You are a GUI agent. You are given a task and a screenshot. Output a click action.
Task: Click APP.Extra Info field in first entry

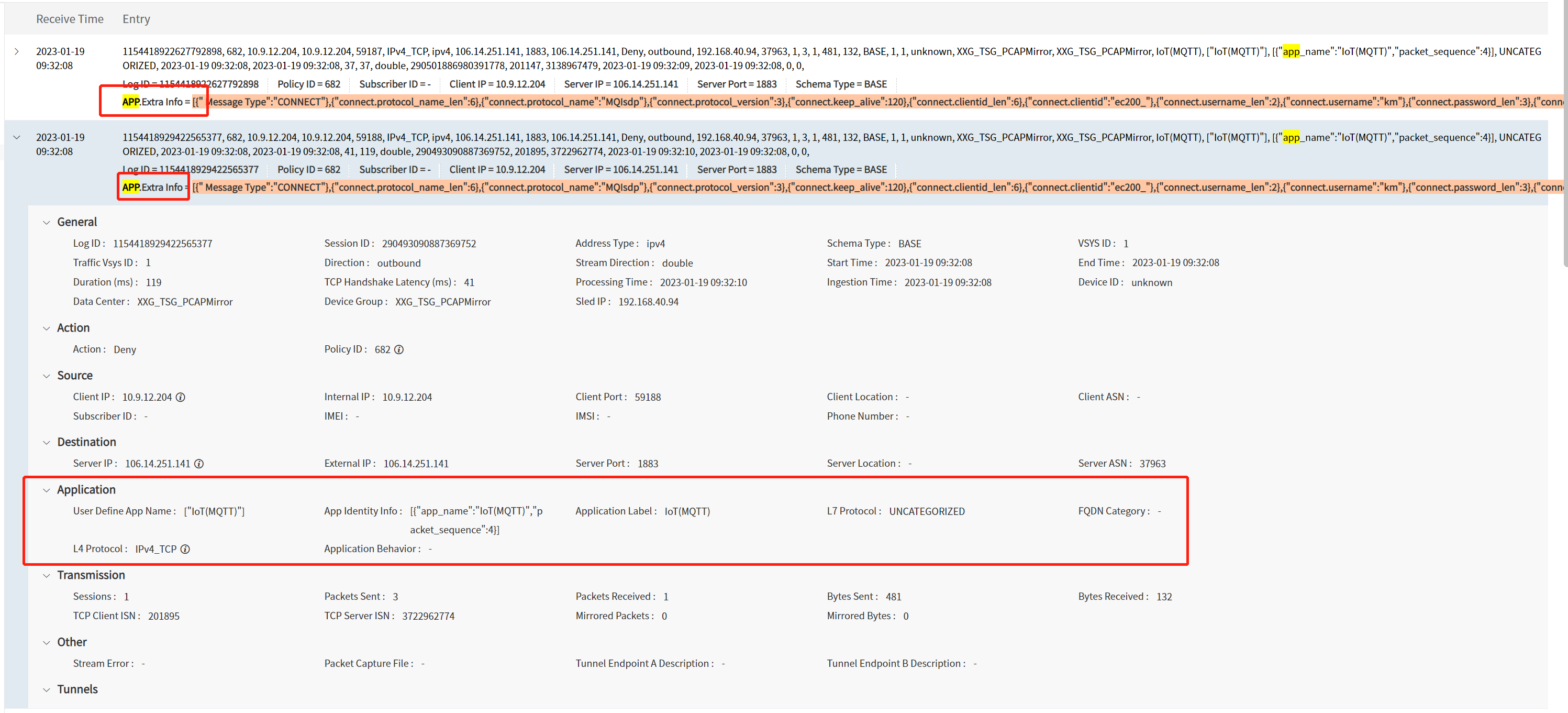156,102
